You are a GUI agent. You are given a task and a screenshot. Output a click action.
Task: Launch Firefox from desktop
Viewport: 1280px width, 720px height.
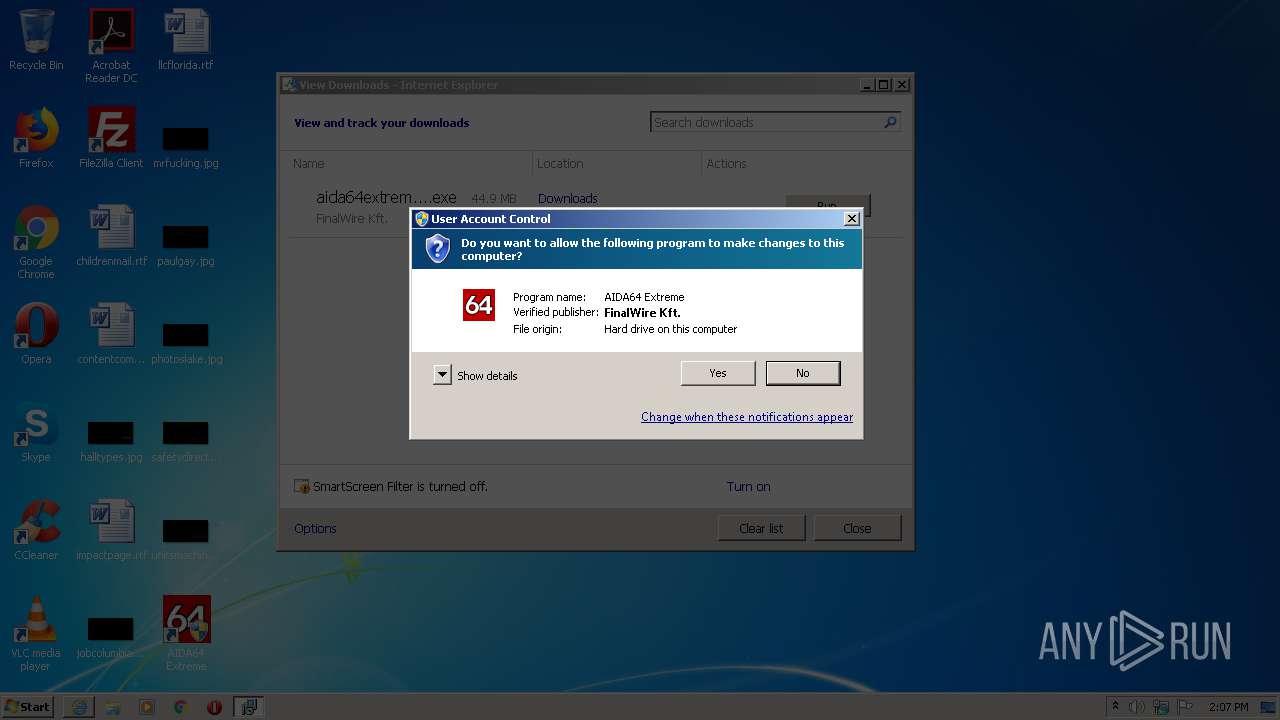(x=36, y=138)
